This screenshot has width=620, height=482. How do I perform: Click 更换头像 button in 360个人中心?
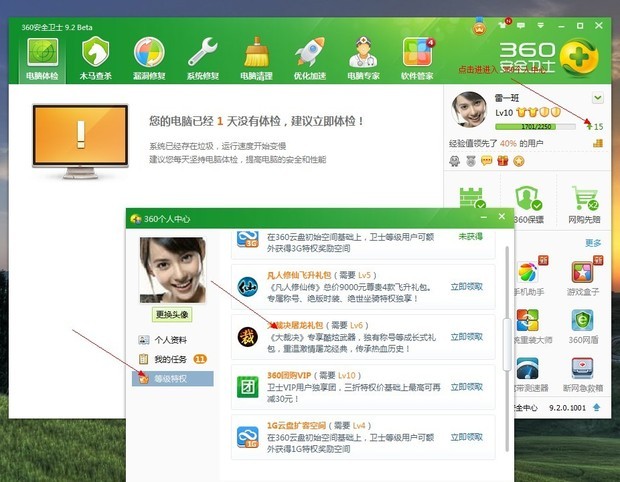[x=172, y=314]
